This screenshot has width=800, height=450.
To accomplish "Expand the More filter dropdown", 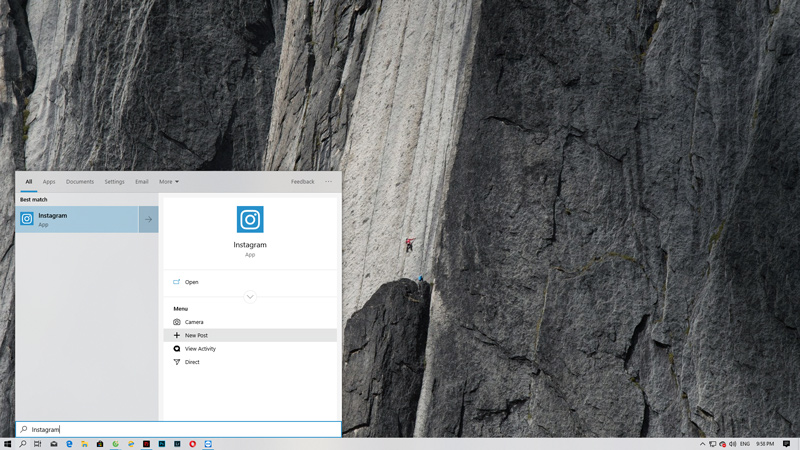I will 168,182.
